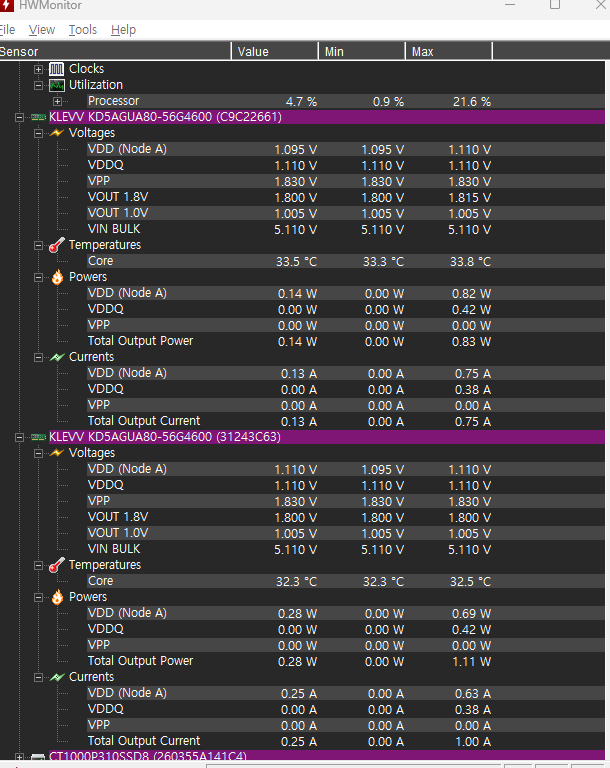Expand the Processor utilization row
610x768 pixels.
57,101
